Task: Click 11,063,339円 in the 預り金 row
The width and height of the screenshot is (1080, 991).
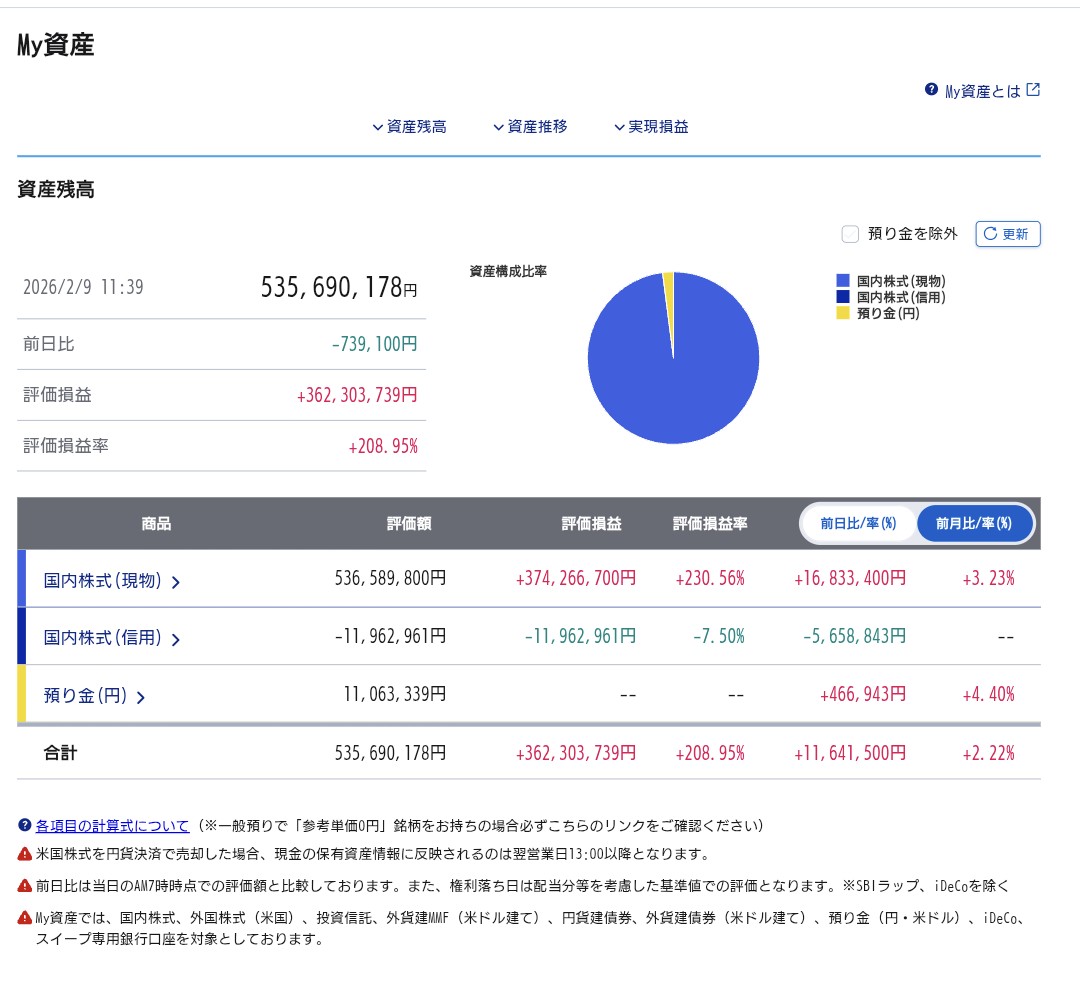Action: click(395, 693)
